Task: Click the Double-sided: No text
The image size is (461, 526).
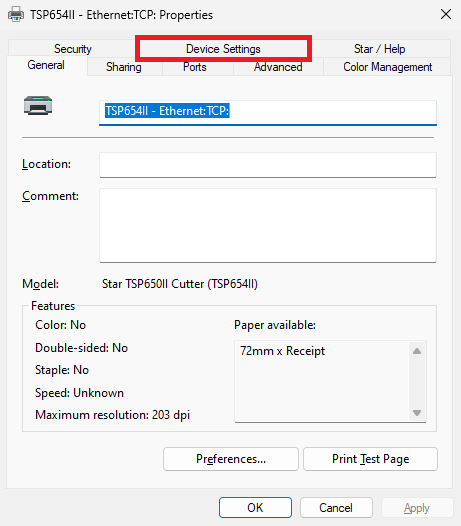Action: click(82, 348)
